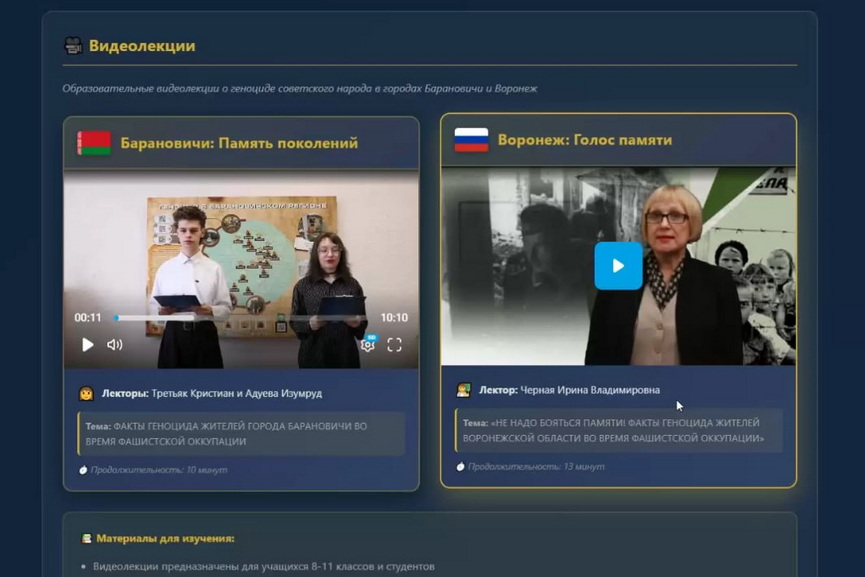Seek along the Baranovichi video progress bar
865x577 pixels.
pos(240,318)
